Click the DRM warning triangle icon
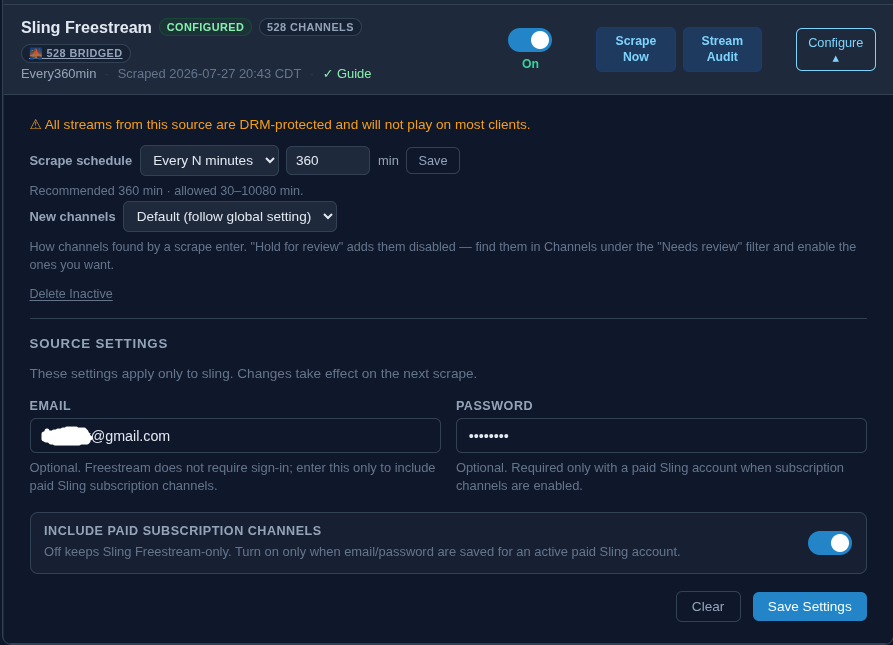The image size is (893, 645). [x=35, y=124]
